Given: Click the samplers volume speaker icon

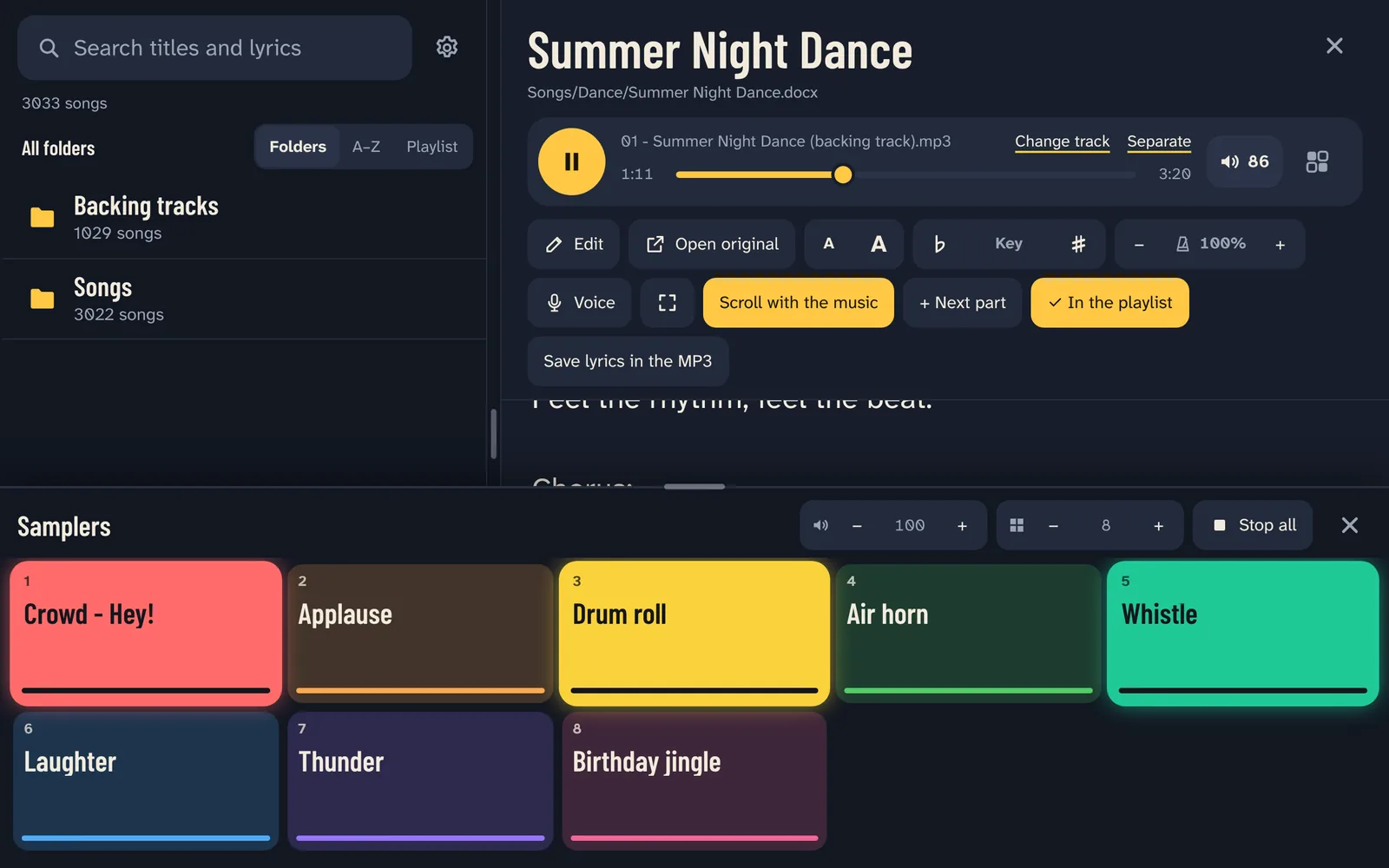Looking at the screenshot, I should click(x=820, y=525).
